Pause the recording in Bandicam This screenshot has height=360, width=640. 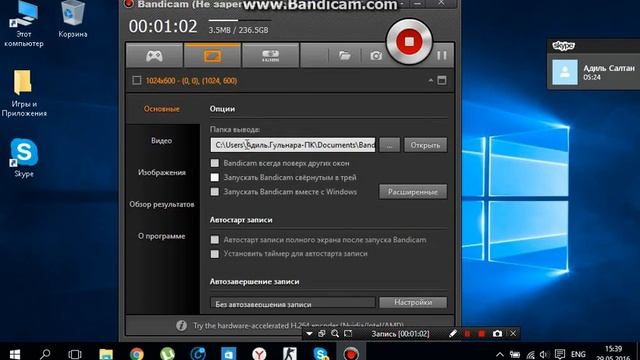(x=442, y=56)
